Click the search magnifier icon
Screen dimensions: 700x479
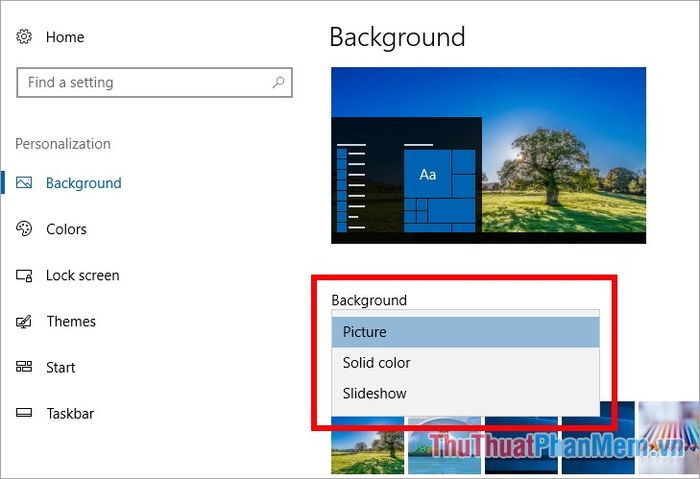coord(279,82)
